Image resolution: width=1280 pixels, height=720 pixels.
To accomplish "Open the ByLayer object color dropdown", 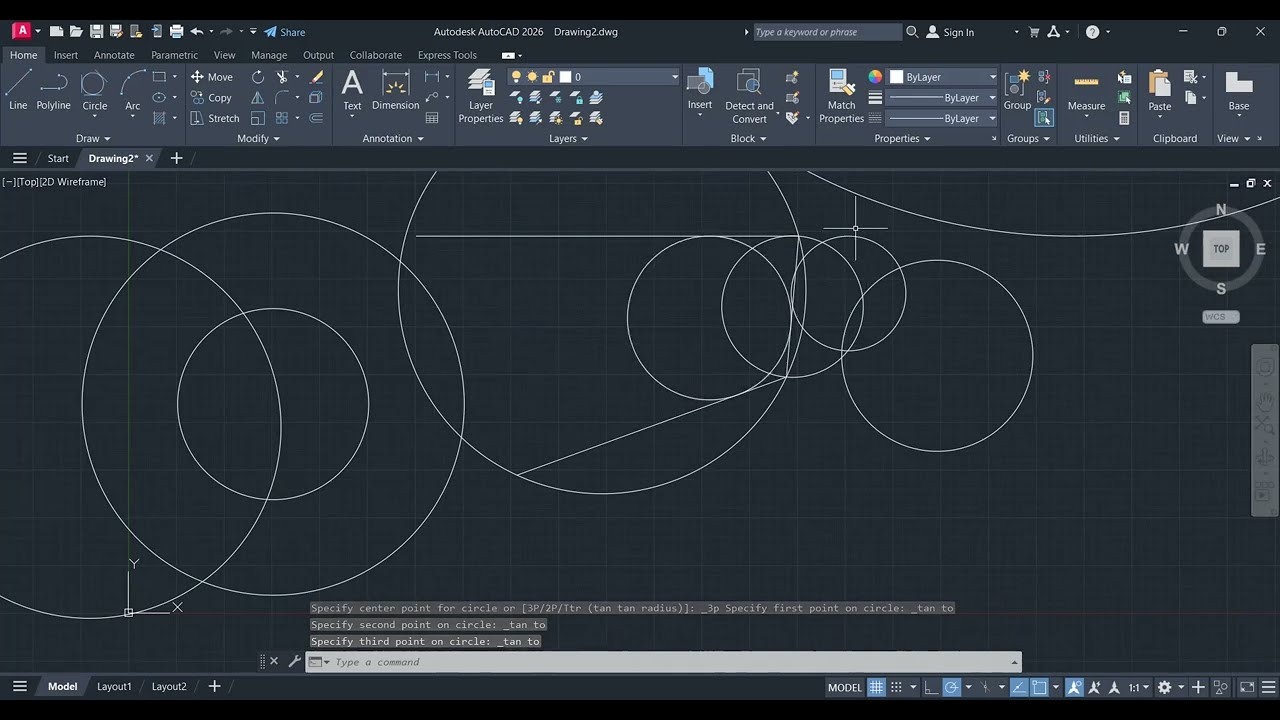I will pos(943,77).
